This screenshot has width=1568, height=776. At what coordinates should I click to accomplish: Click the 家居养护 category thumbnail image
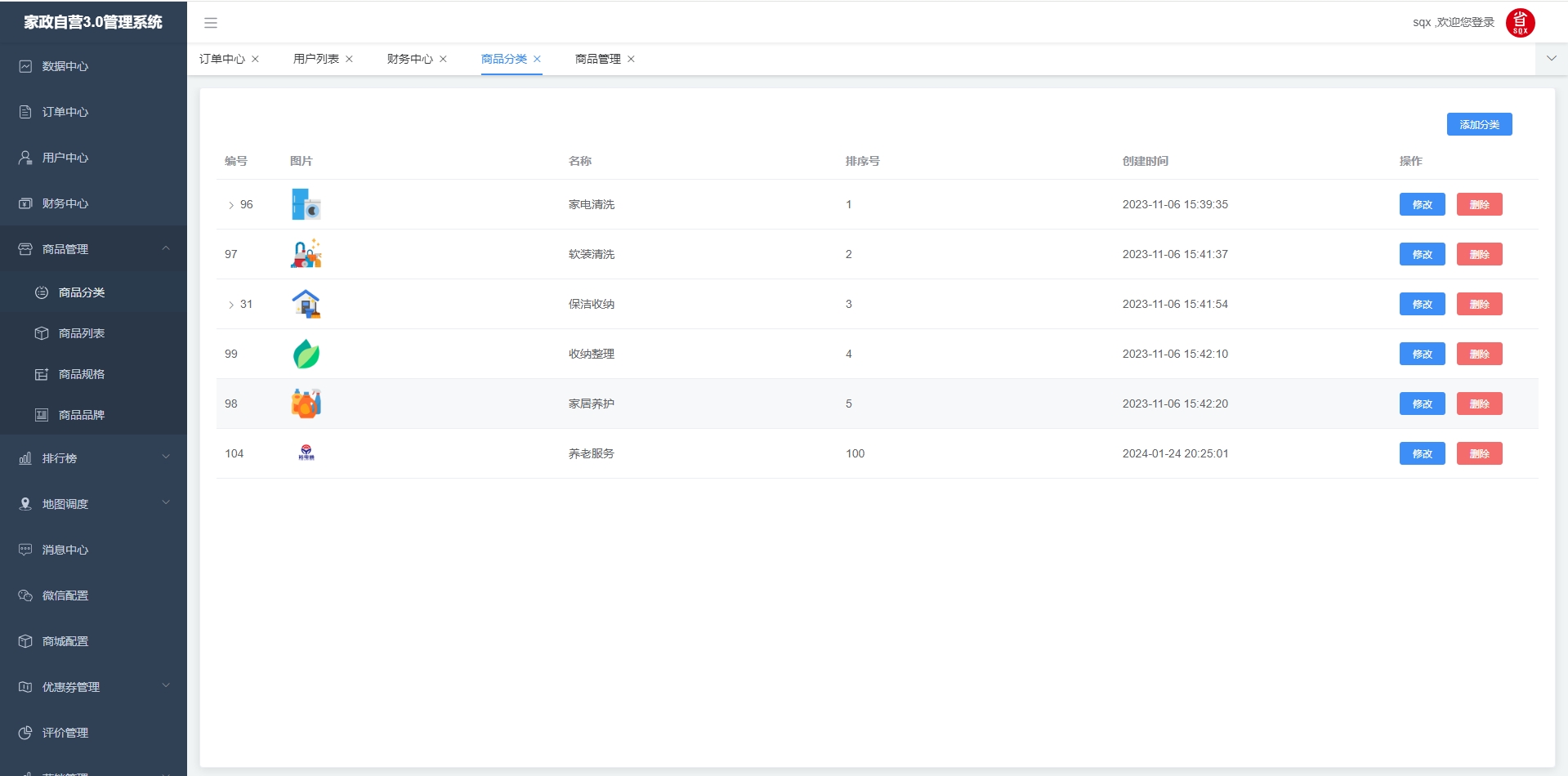tap(306, 404)
